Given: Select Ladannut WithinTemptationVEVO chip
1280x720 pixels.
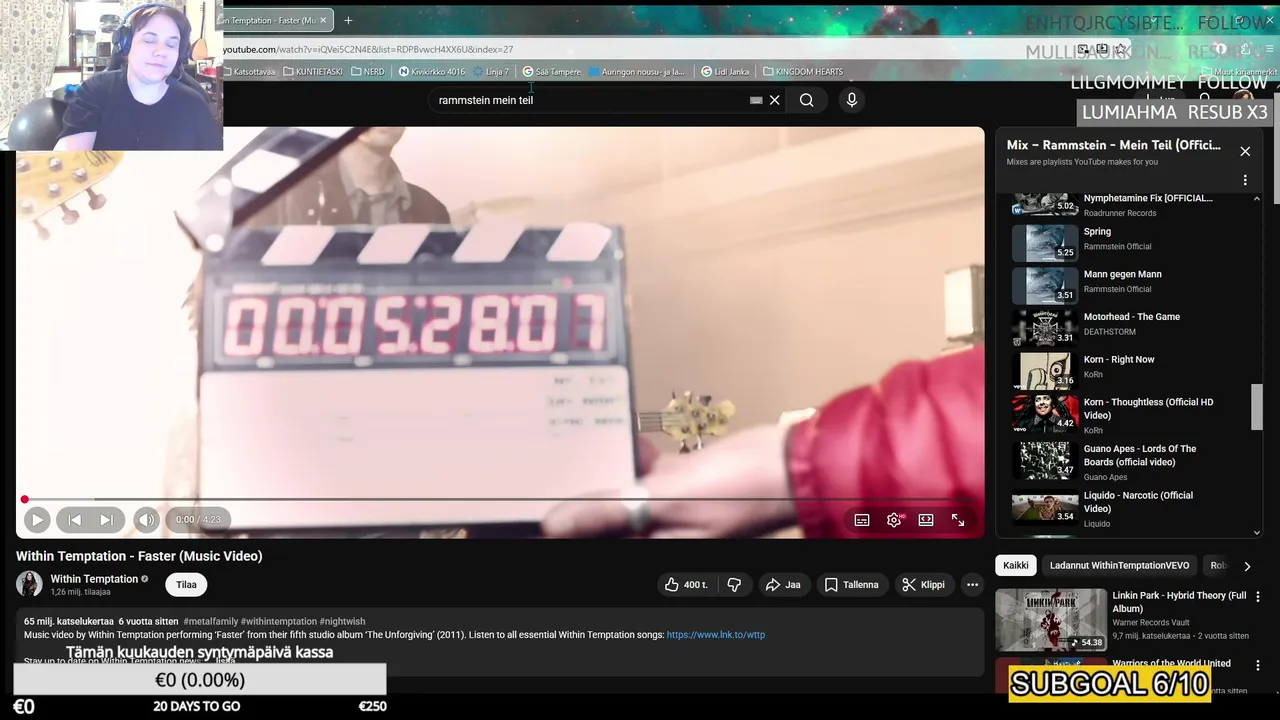Looking at the screenshot, I should [1119, 565].
